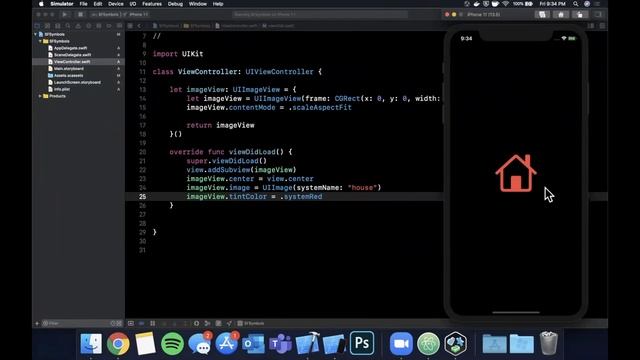Open Messages from the Dock
The image size is (640, 360).
[199, 343]
